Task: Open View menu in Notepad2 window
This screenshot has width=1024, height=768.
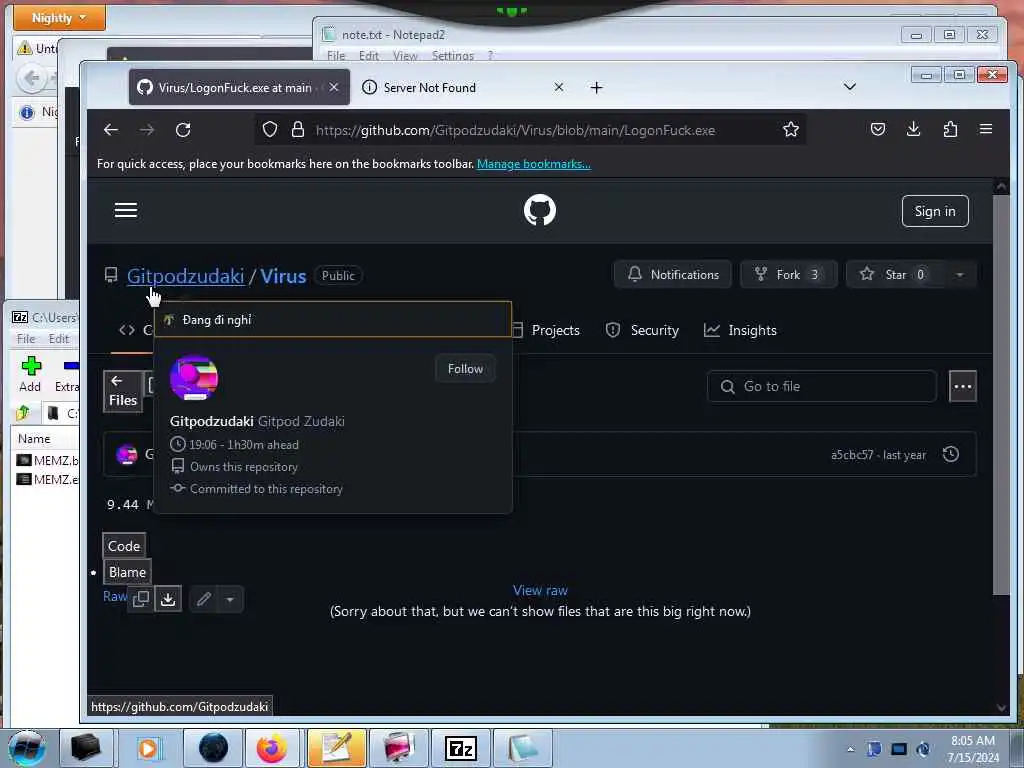Action: pos(405,56)
